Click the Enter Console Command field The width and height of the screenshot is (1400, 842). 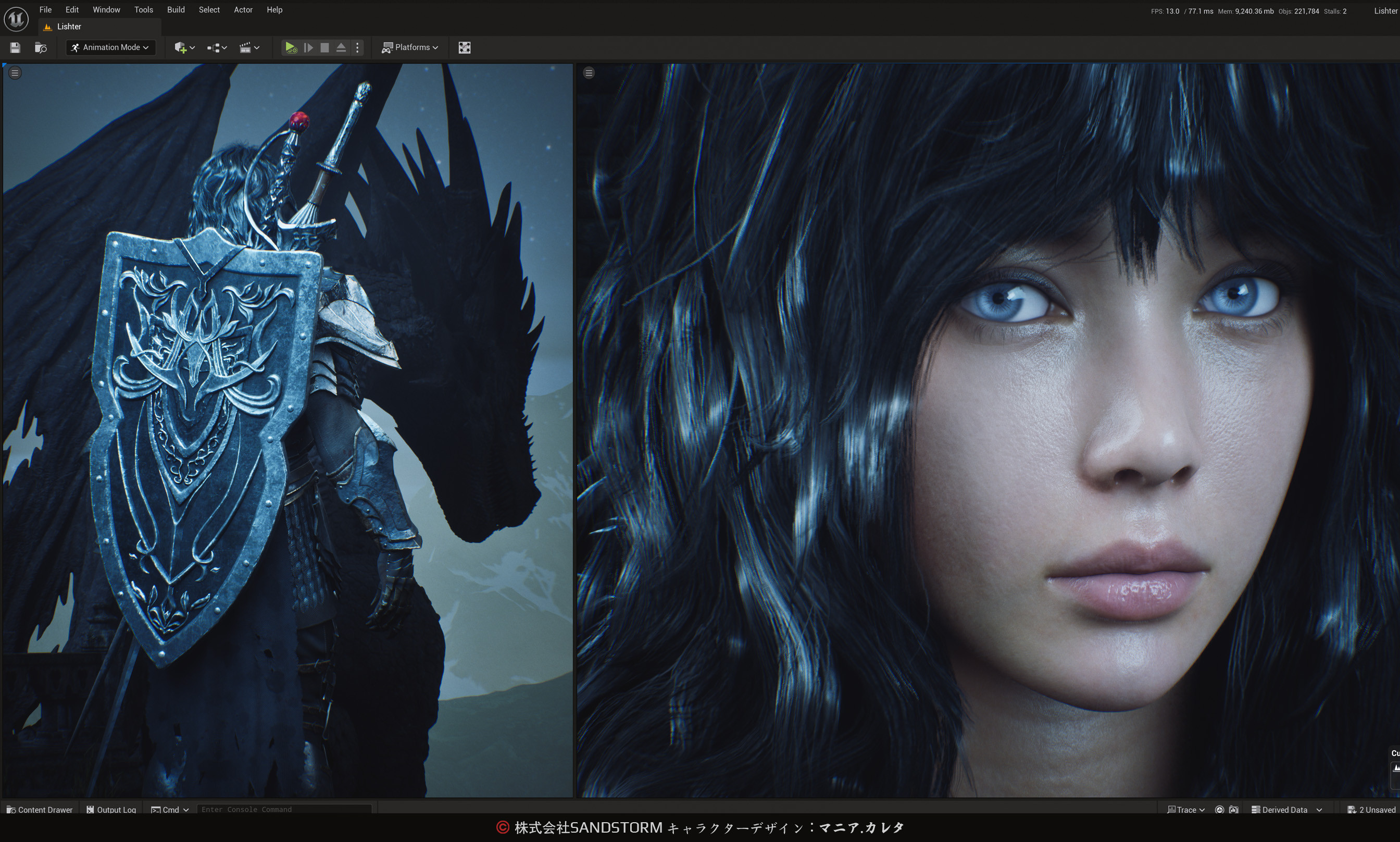[283, 810]
